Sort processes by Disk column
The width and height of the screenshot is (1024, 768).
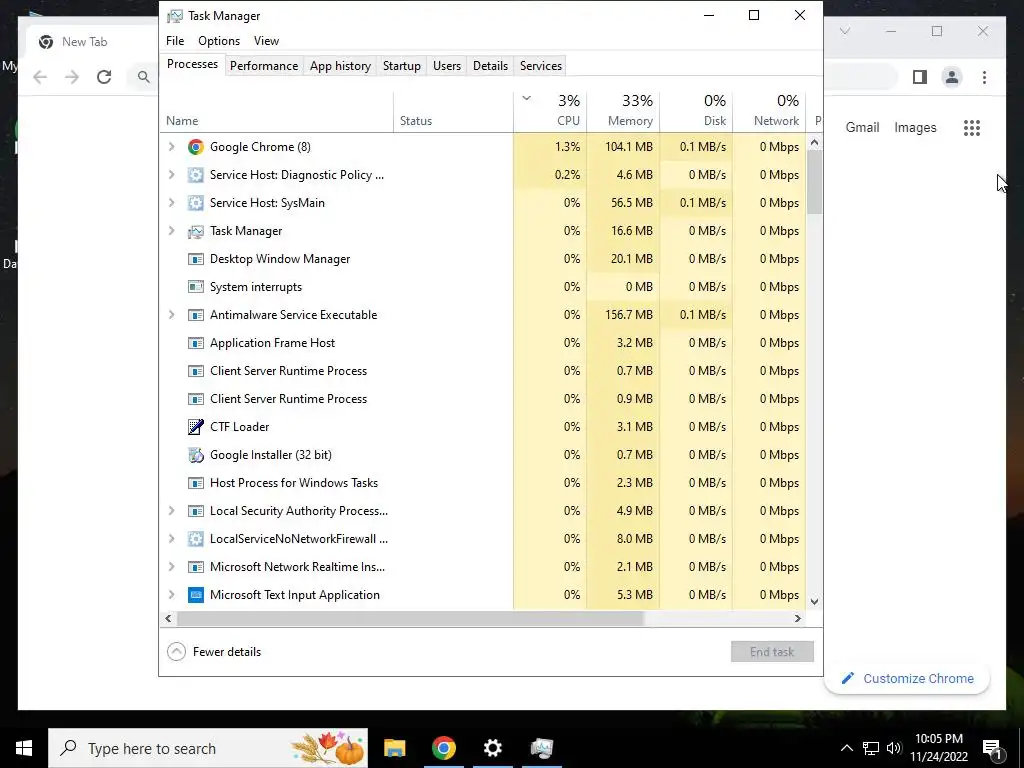click(x=696, y=112)
